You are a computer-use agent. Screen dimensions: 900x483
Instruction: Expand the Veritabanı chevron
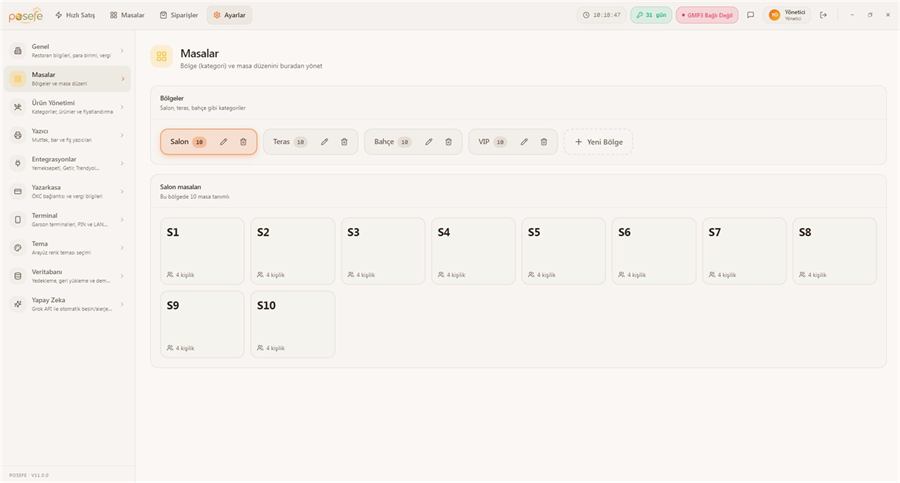click(x=122, y=276)
